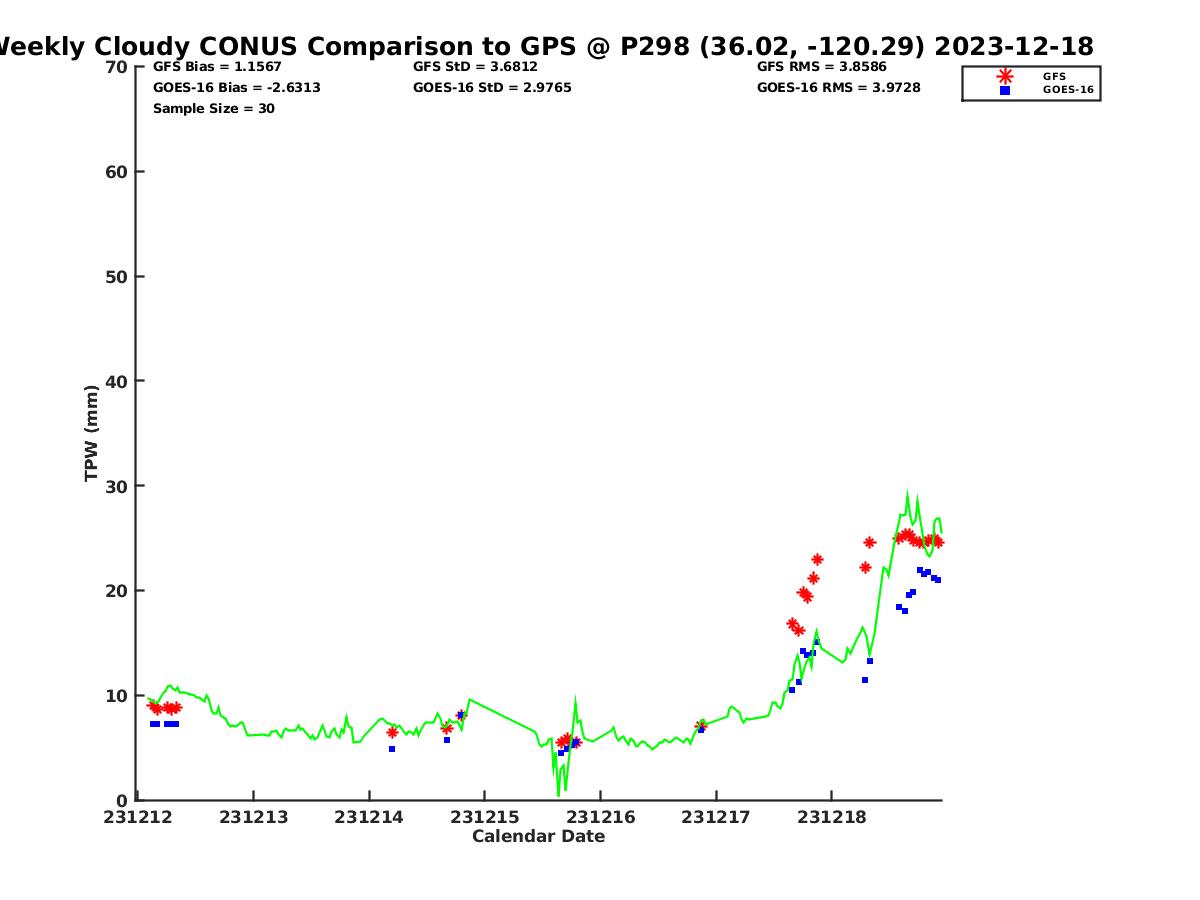
Task: Click the 'GOES-16 Bias = -2.6313' statistic
Action: pyautogui.click(x=236, y=88)
